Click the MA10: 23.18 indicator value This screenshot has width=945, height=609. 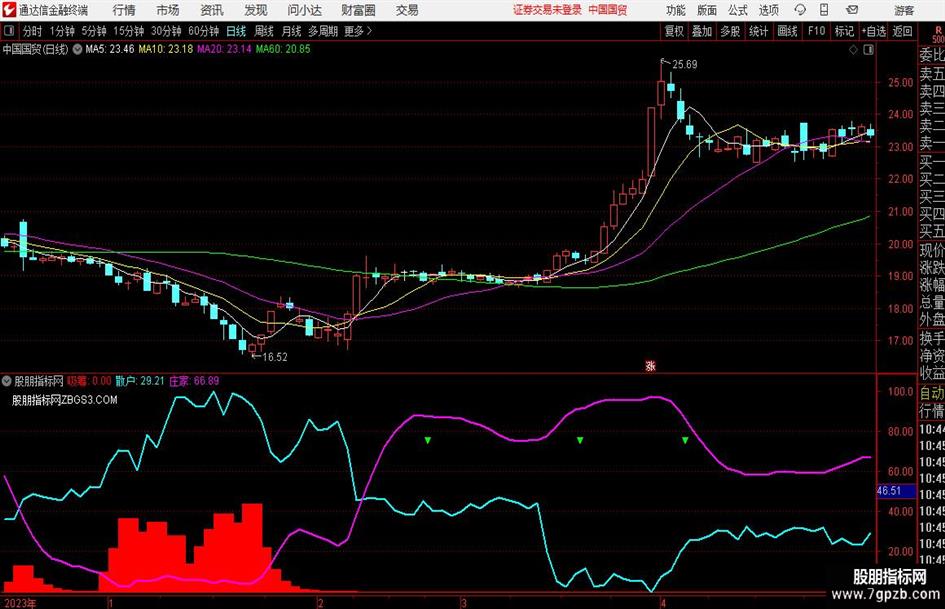point(166,49)
